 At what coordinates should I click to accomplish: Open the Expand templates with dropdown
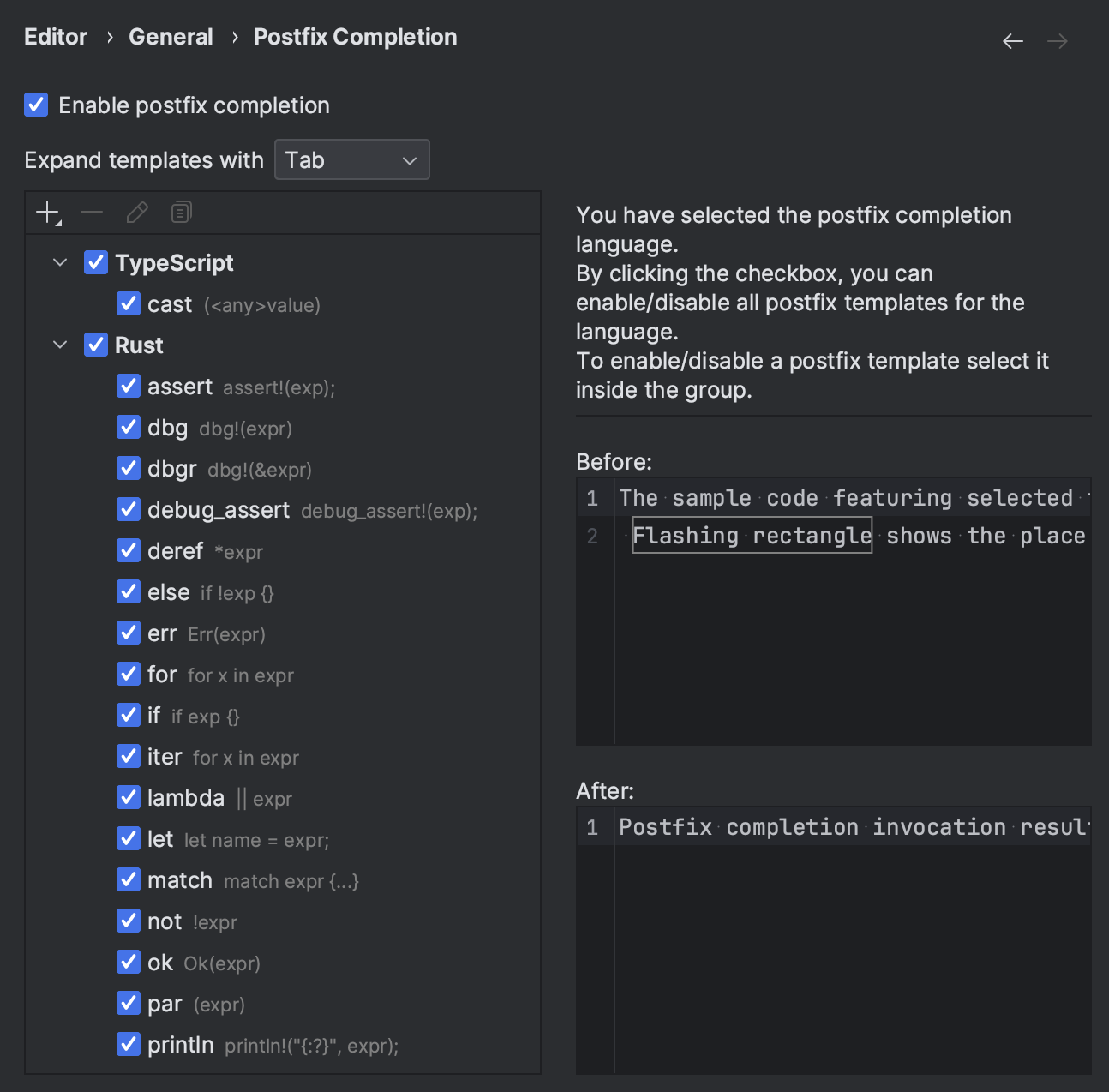point(351,159)
